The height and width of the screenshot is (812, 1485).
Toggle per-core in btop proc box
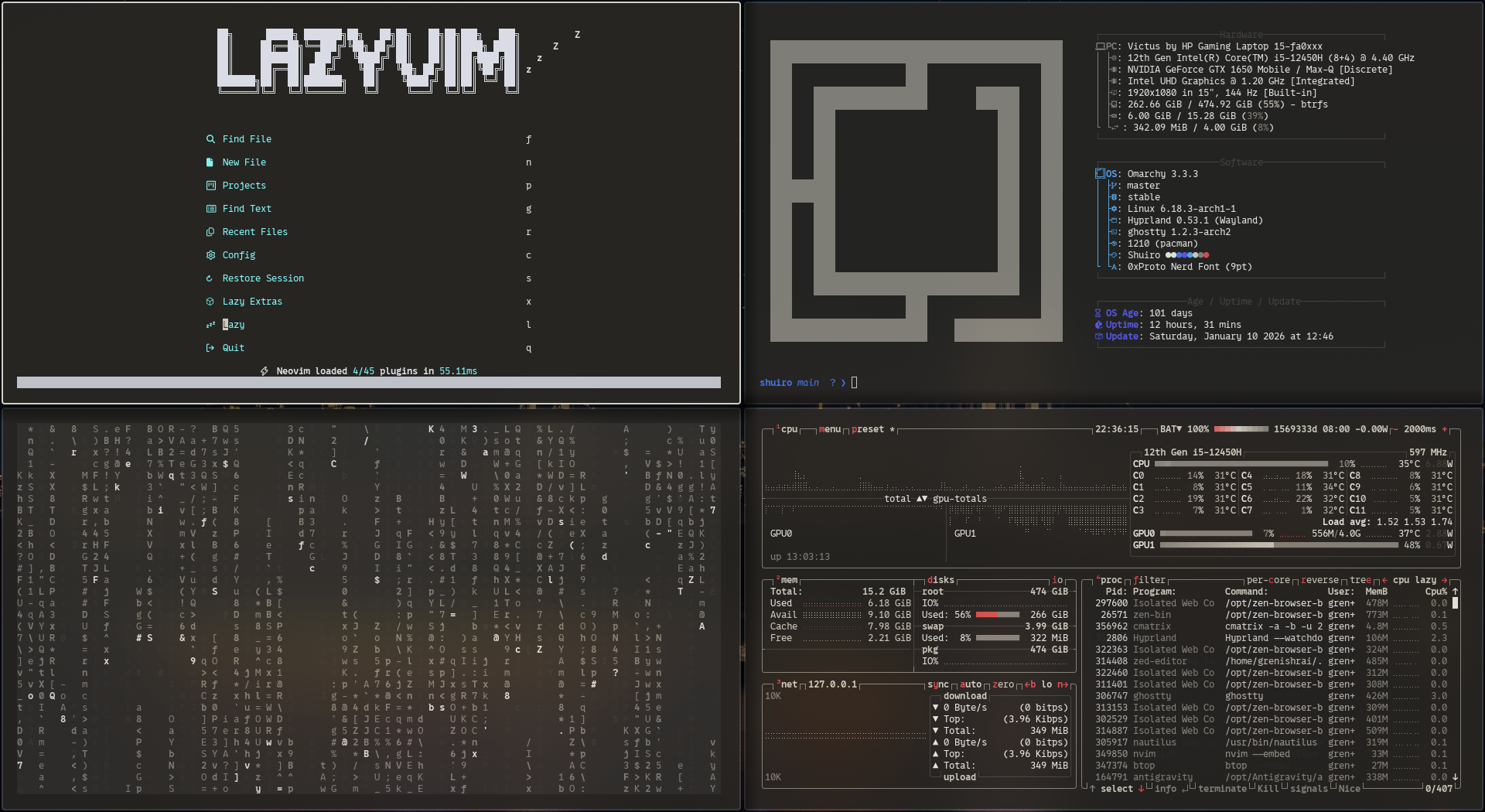click(1268, 580)
